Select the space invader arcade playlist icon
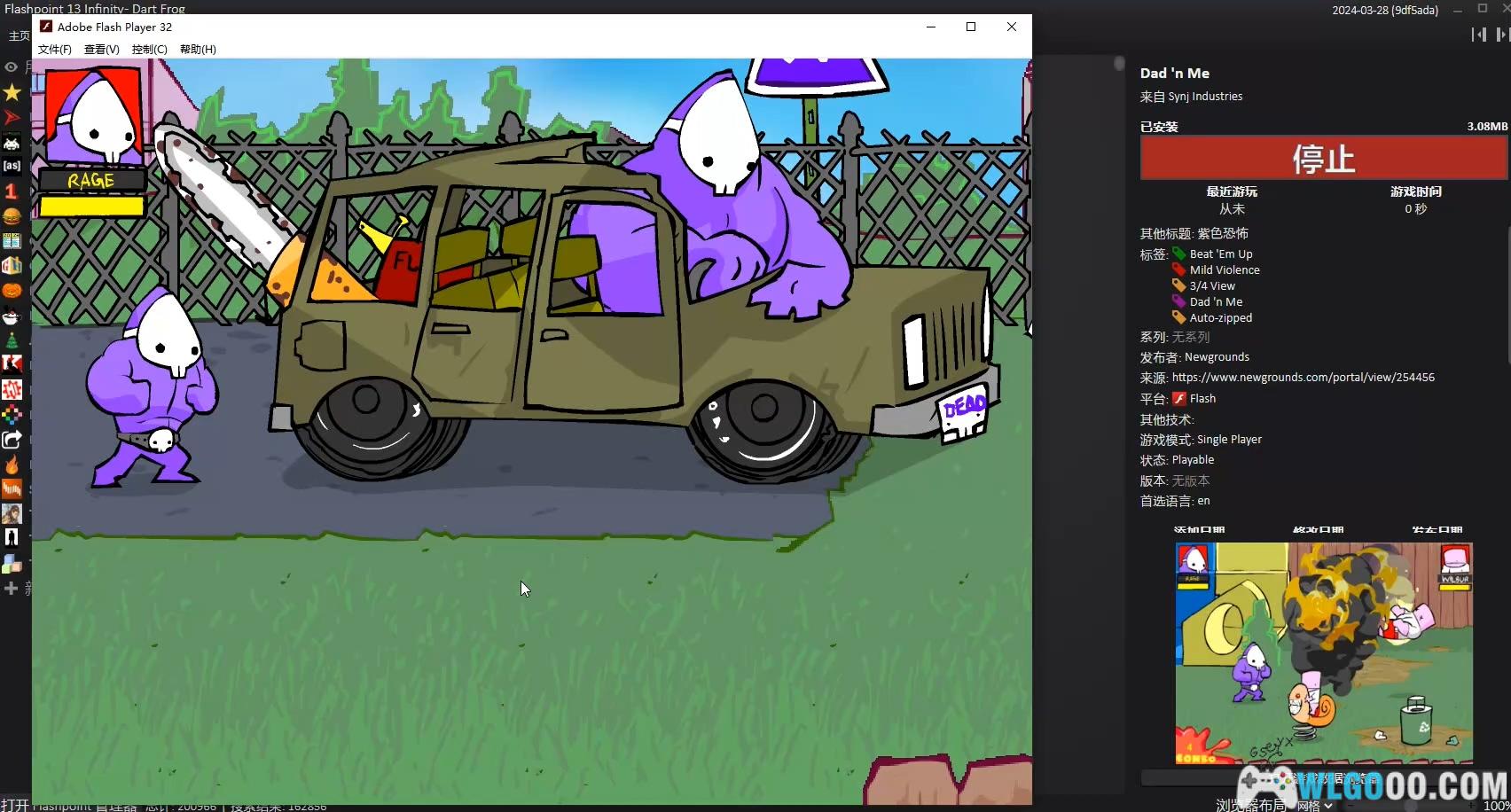 pyautogui.click(x=12, y=142)
